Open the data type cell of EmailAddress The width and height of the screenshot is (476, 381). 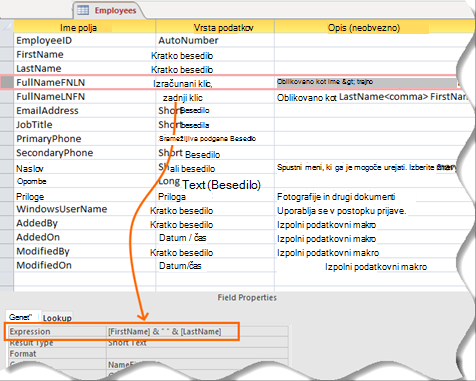click(215, 111)
